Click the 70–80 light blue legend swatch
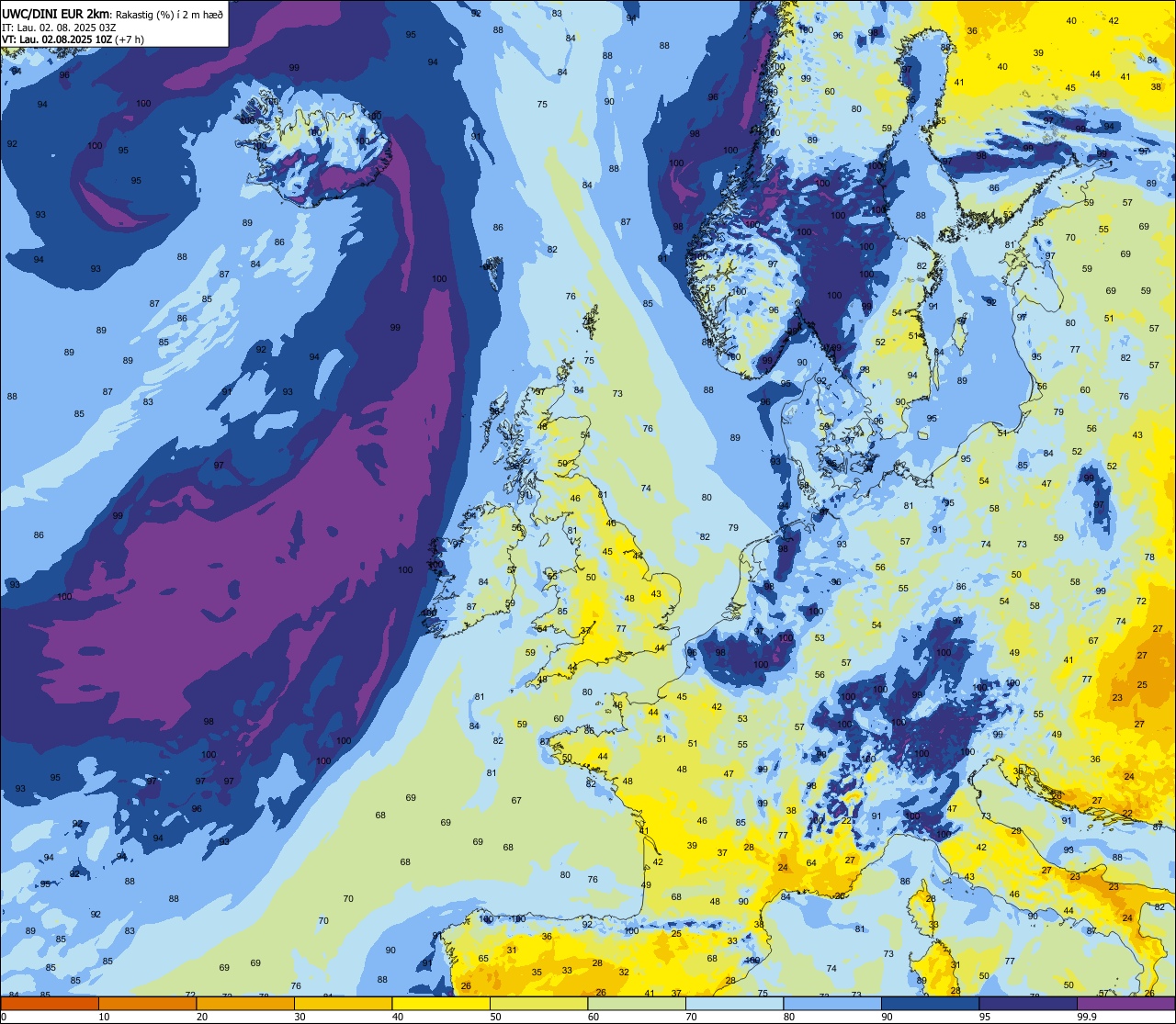1176x1024 pixels. click(734, 1004)
